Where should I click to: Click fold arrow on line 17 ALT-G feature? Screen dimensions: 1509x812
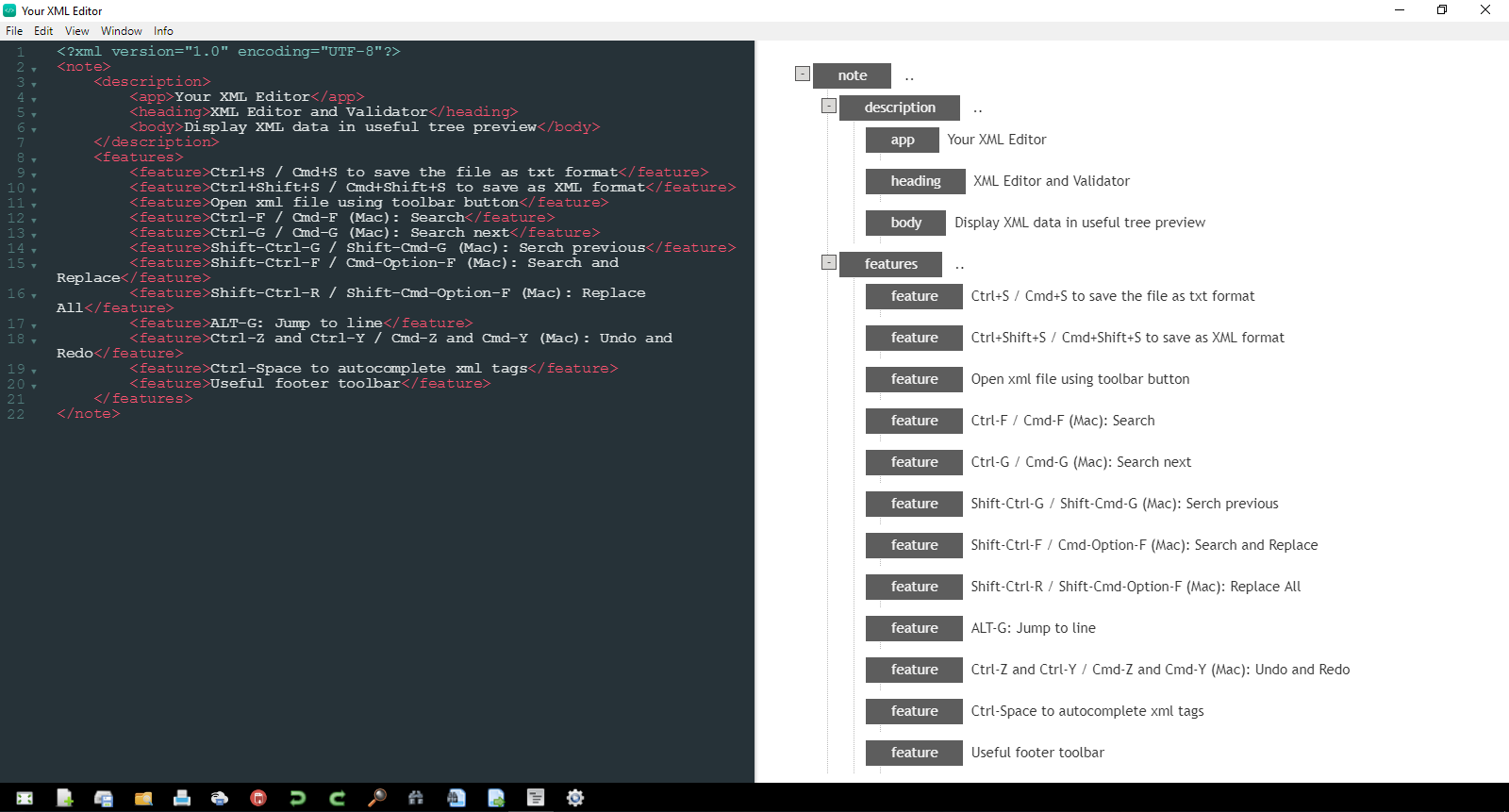[34, 326]
